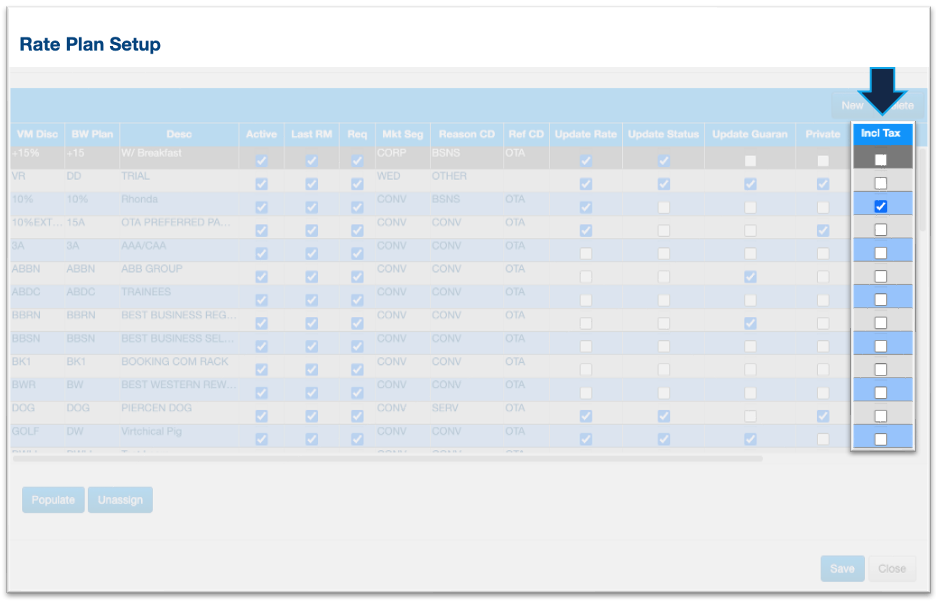
Task: Click the Incl Tax column header
Action: coord(880,134)
